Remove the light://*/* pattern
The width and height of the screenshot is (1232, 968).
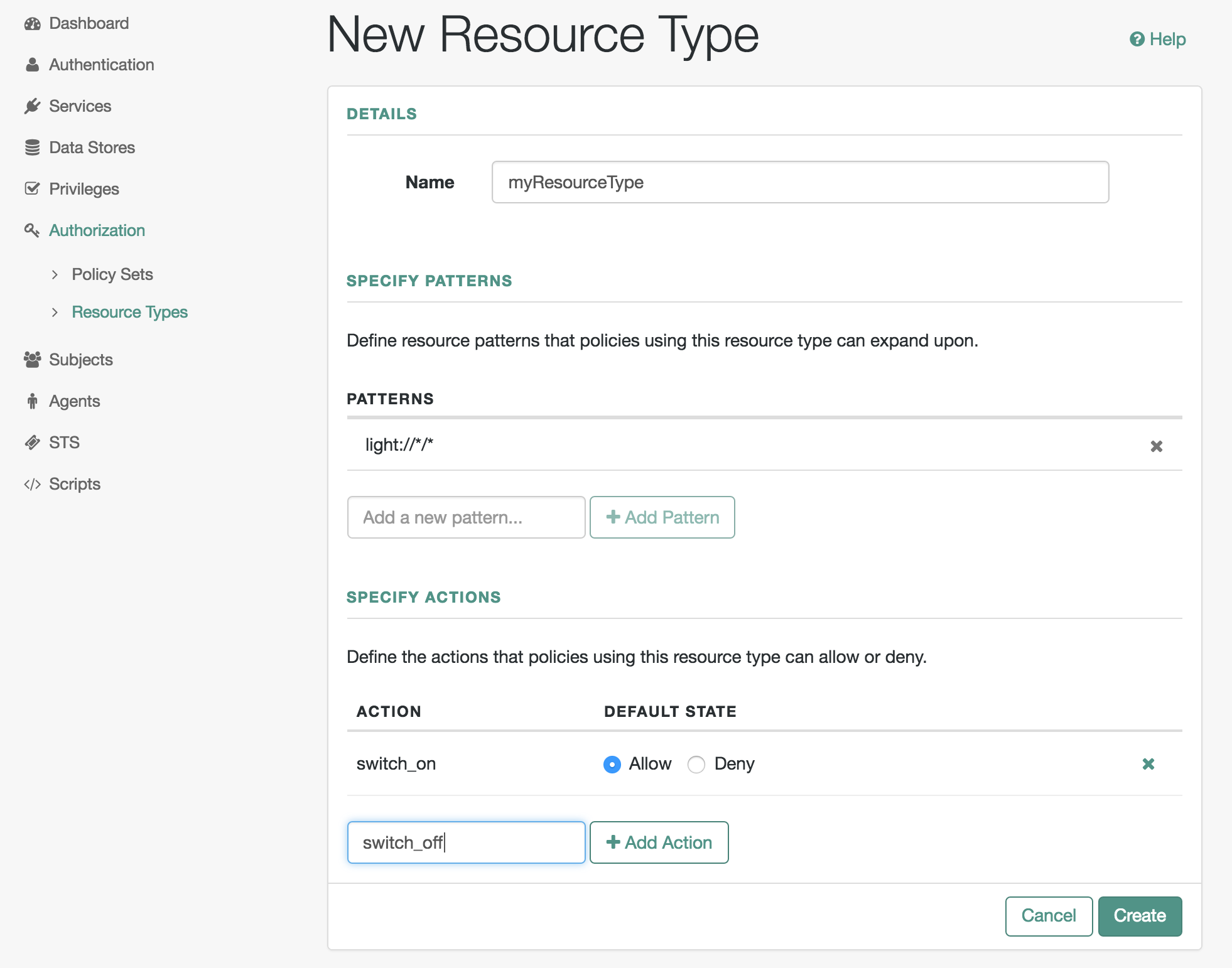(1157, 446)
